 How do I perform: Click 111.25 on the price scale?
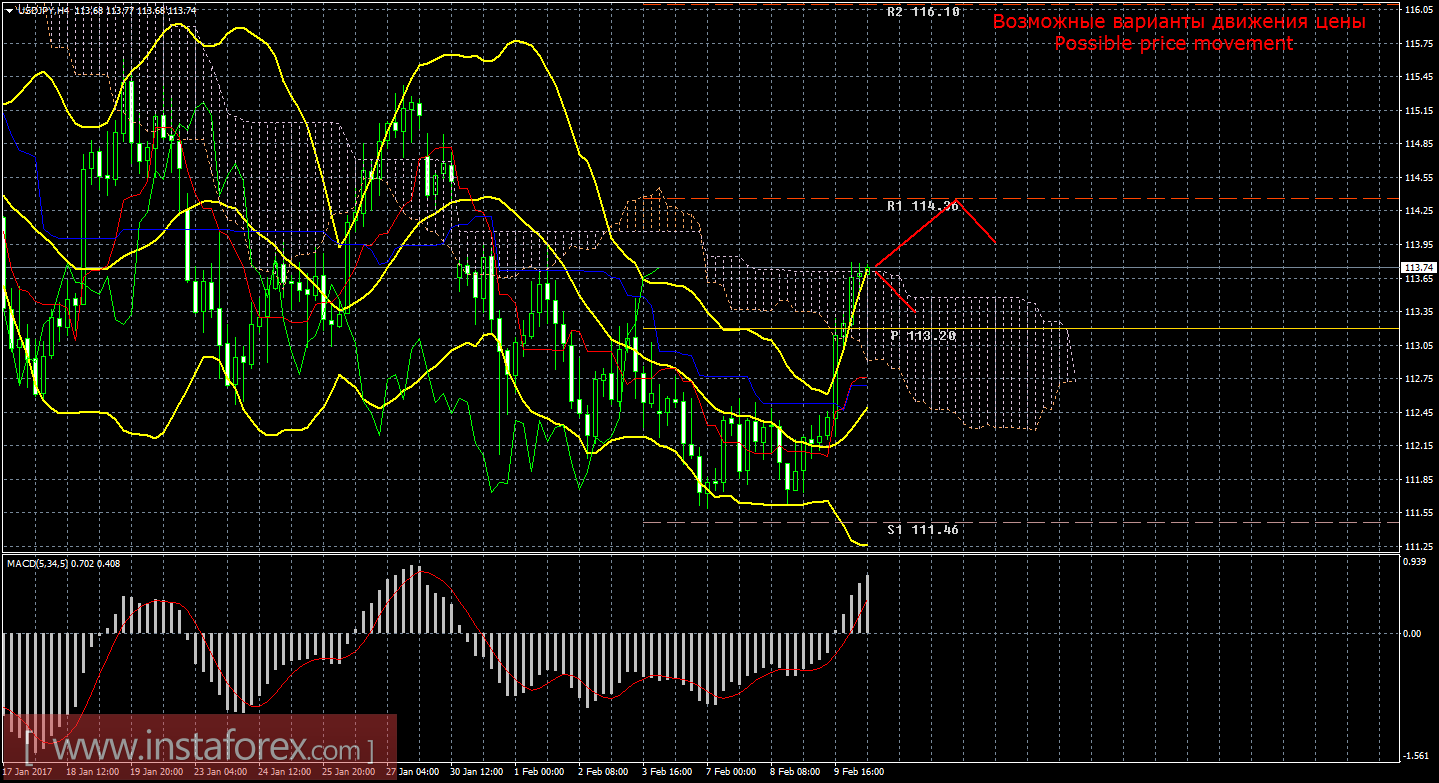[x=1417, y=547]
